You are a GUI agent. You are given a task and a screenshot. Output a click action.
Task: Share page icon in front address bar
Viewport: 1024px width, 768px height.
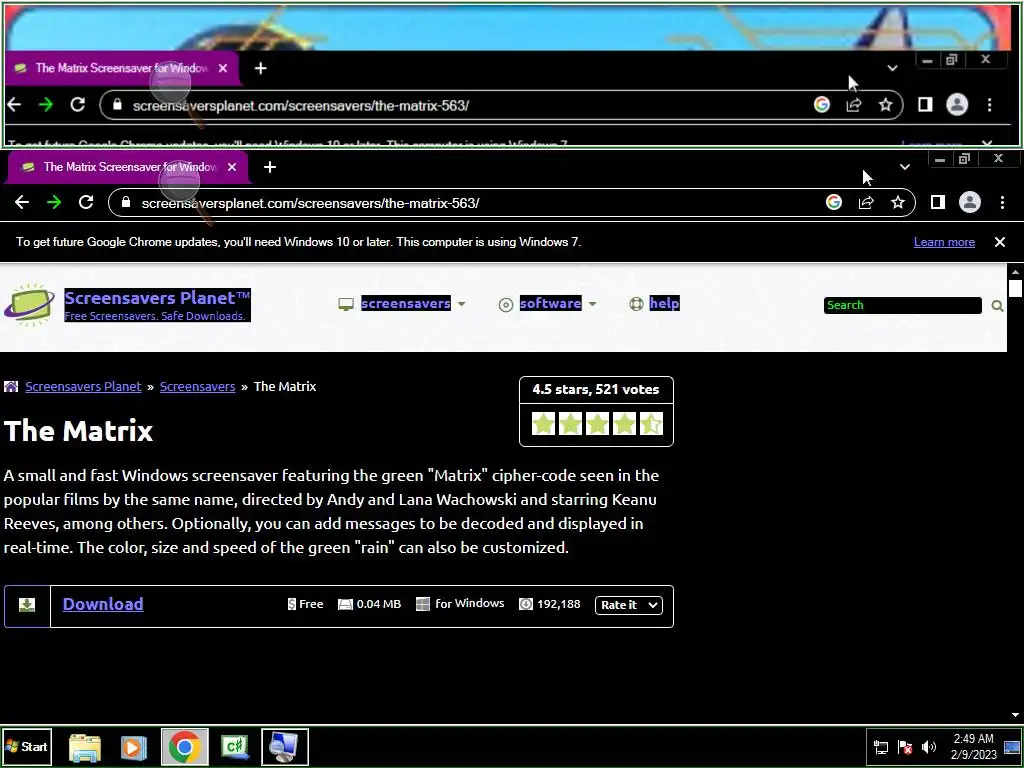point(866,202)
